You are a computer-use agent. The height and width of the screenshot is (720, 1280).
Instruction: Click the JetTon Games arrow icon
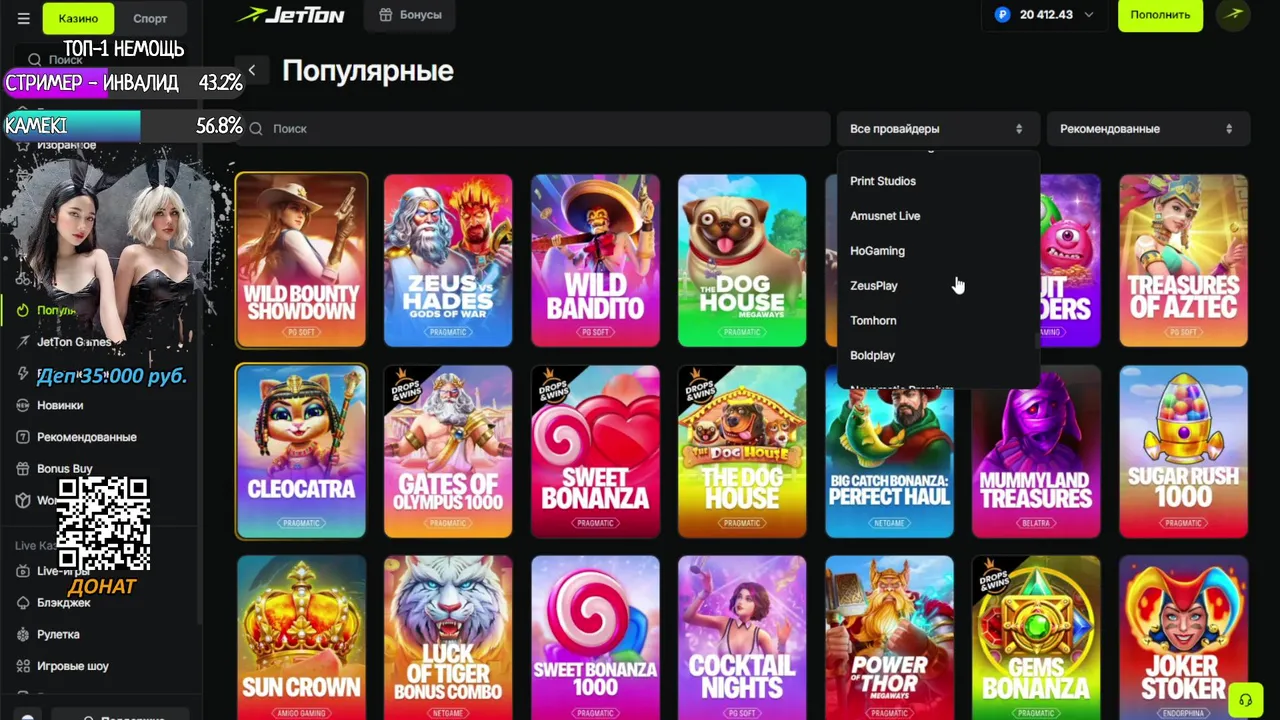(23, 342)
